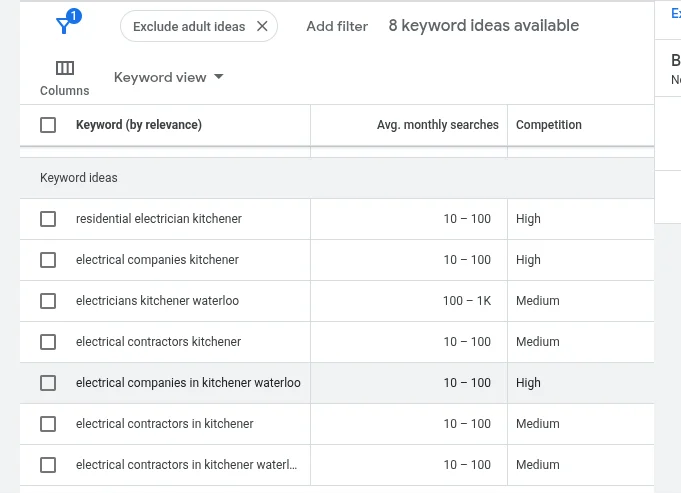Check electricians kitchener waterloo row

tap(48, 301)
